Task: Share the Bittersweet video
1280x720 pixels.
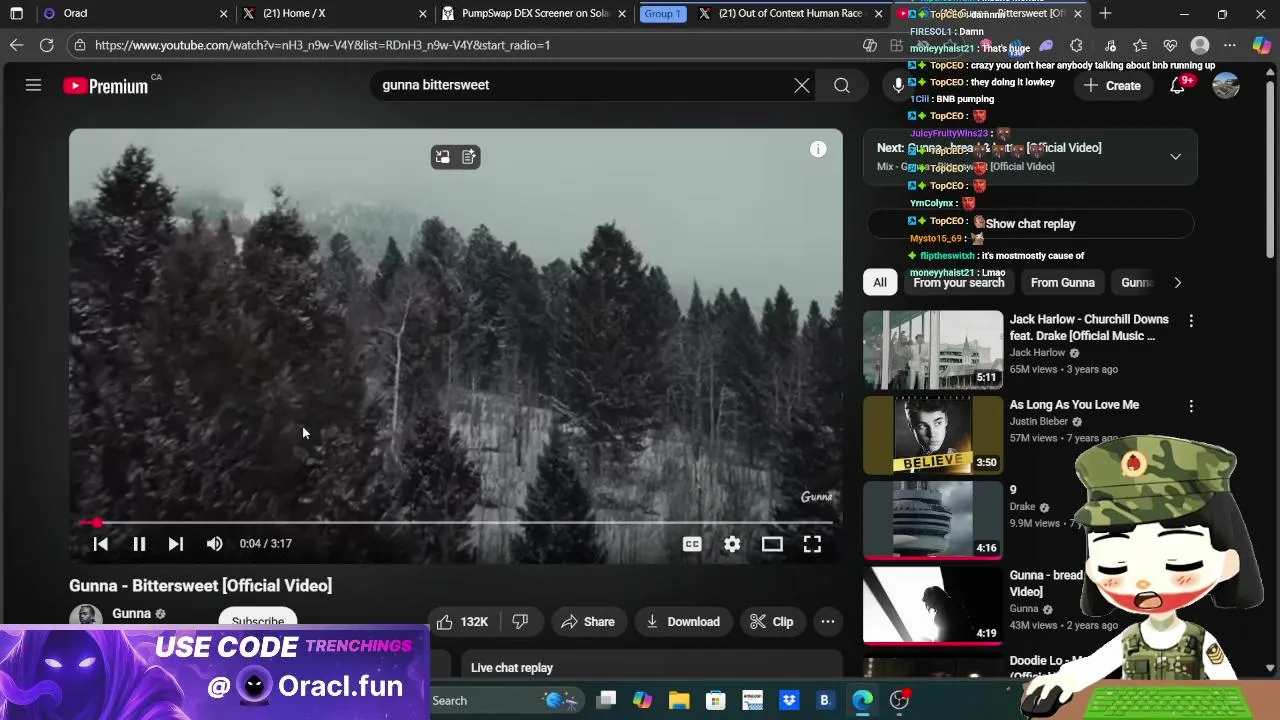Action: tap(587, 622)
